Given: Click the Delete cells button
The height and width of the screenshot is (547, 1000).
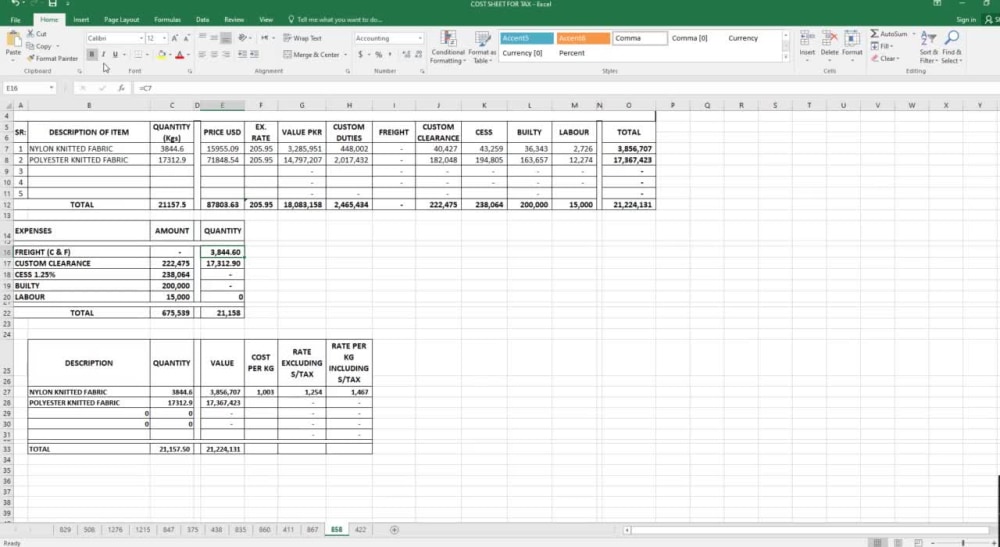Looking at the screenshot, I should (830, 45).
